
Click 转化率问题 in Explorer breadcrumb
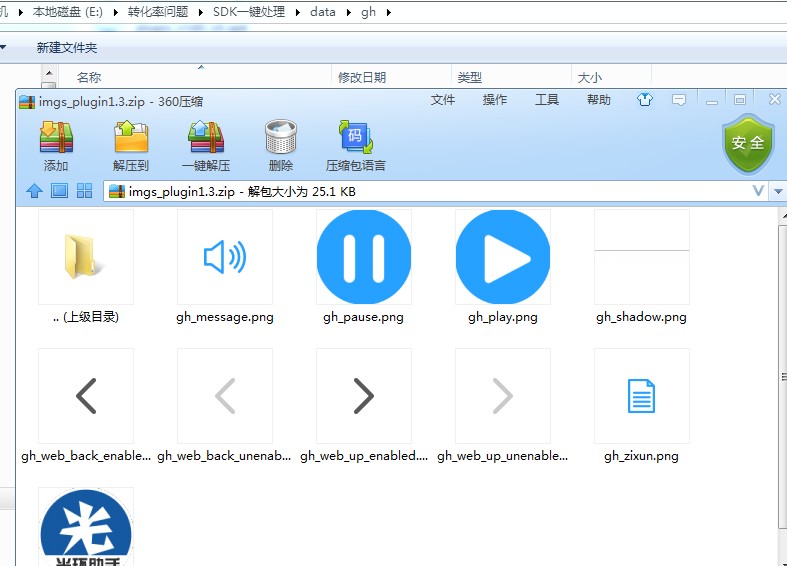(158, 12)
